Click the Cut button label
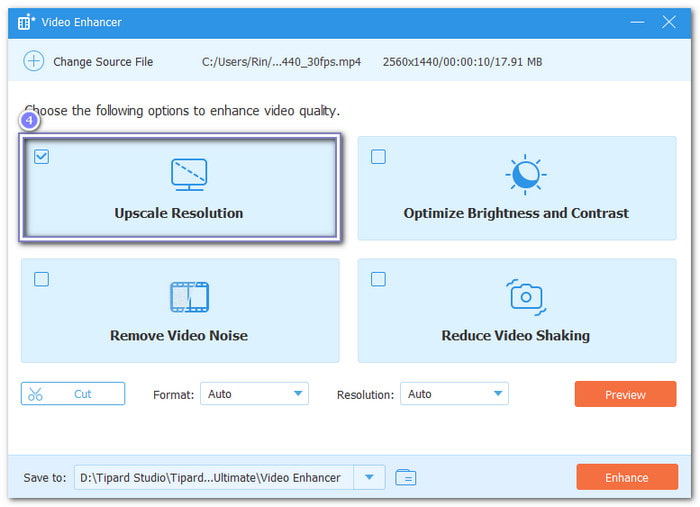This screenshot has height=507, width=700. coord(83,394)
